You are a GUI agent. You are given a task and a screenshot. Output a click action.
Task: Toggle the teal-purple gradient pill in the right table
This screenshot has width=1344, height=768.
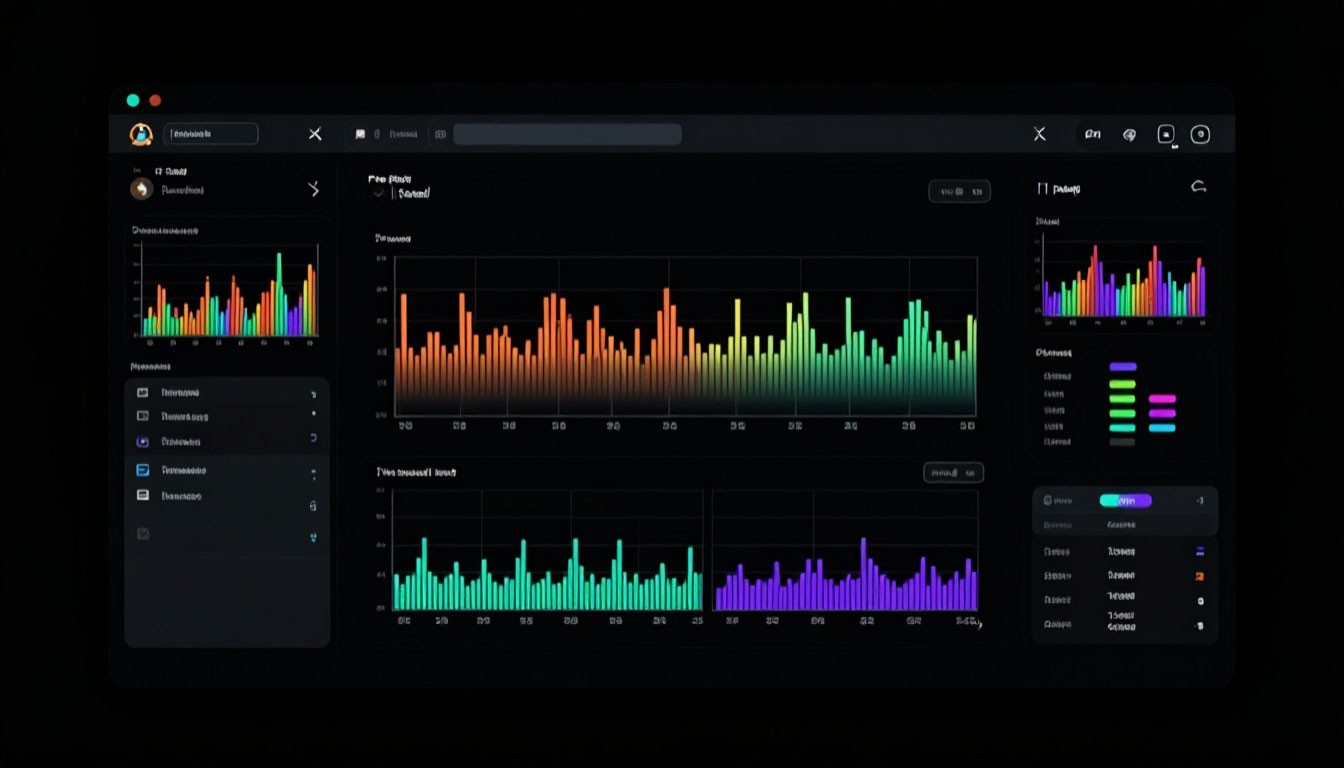1125,500
